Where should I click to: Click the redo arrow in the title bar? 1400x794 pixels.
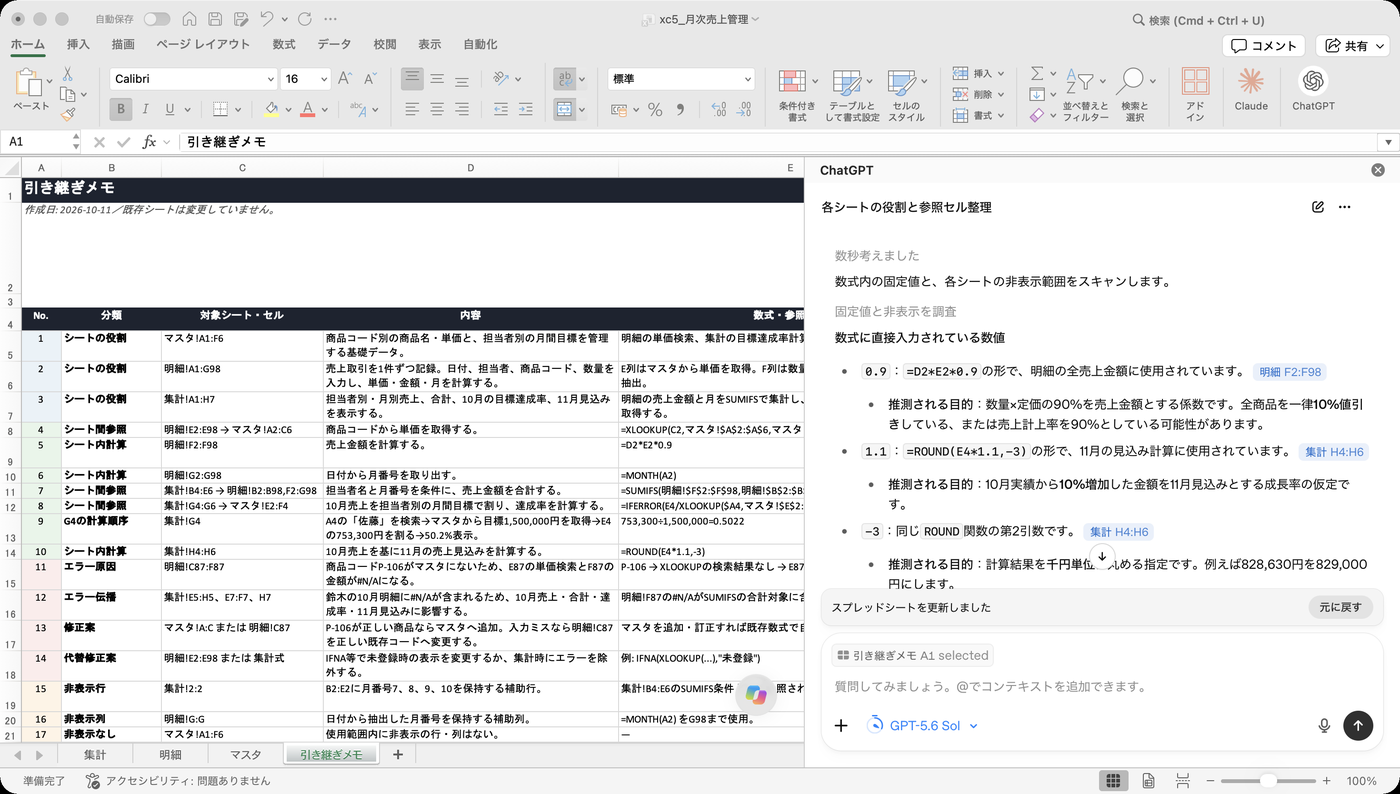coord(304,19)
